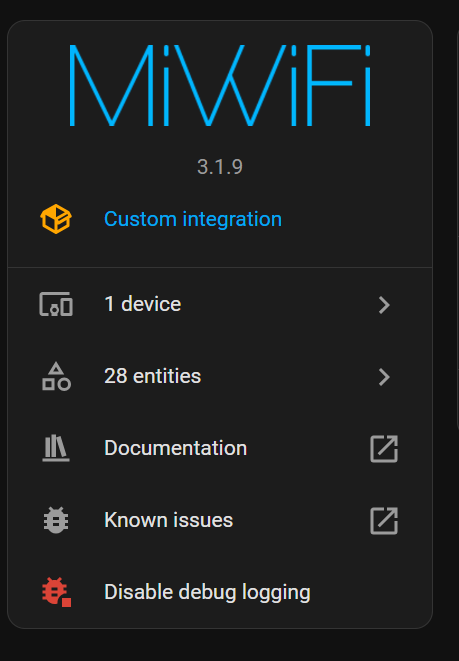Click the MiWiFi logo image
Screen dimensions: 459x661
(x=220, y=85)
